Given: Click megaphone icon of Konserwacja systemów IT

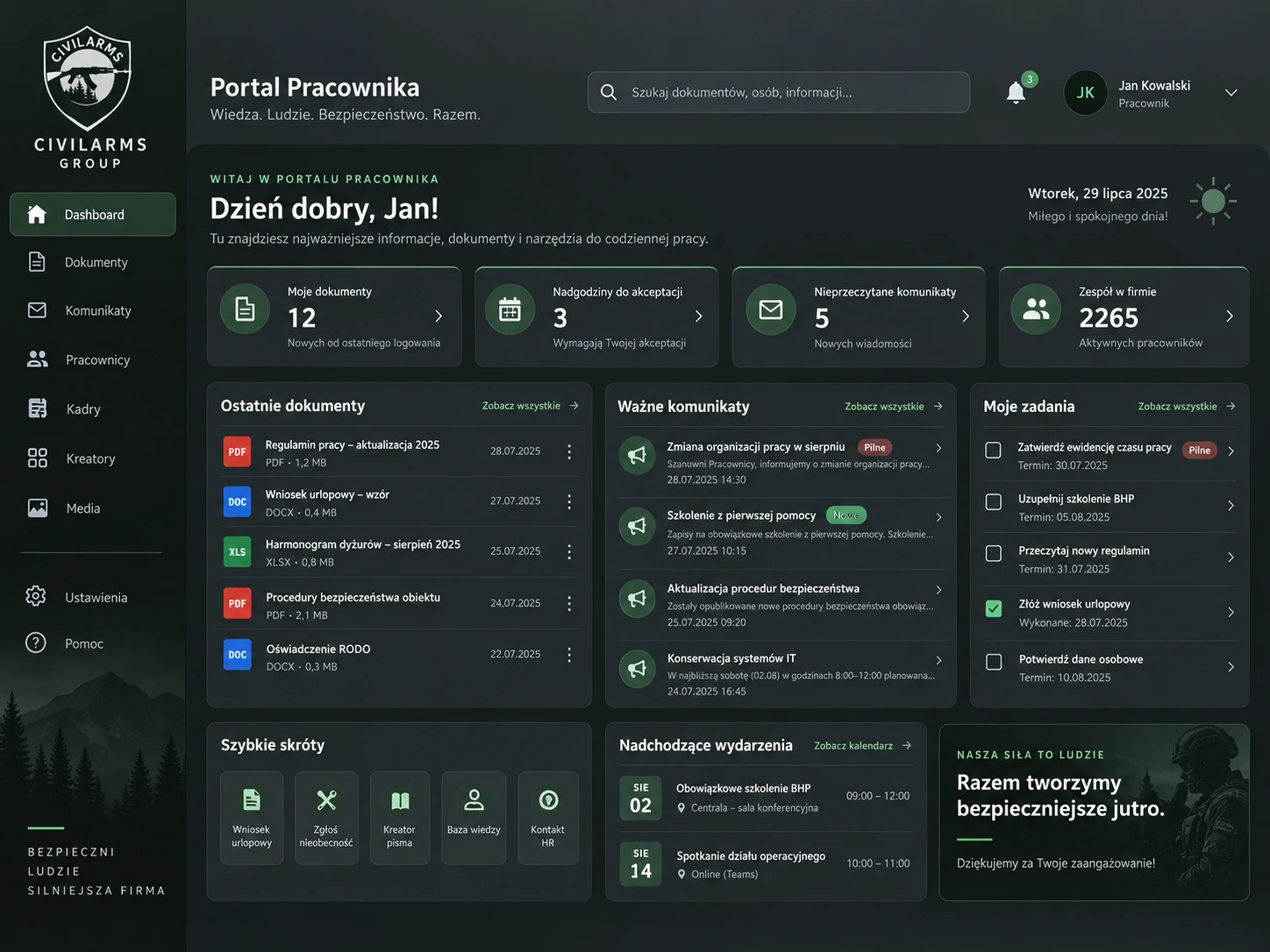Looking at the screenshot, I should [x=638, y=668].
